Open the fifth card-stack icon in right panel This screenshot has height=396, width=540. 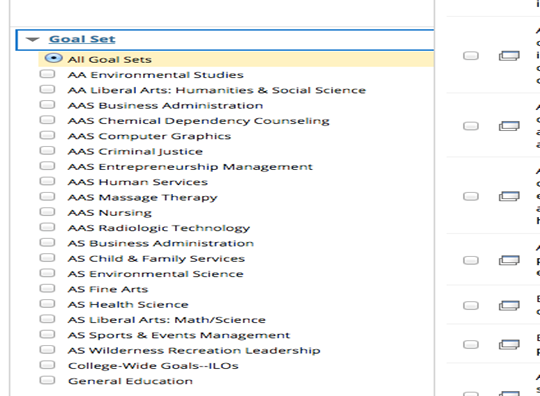(x=509, y=305)
